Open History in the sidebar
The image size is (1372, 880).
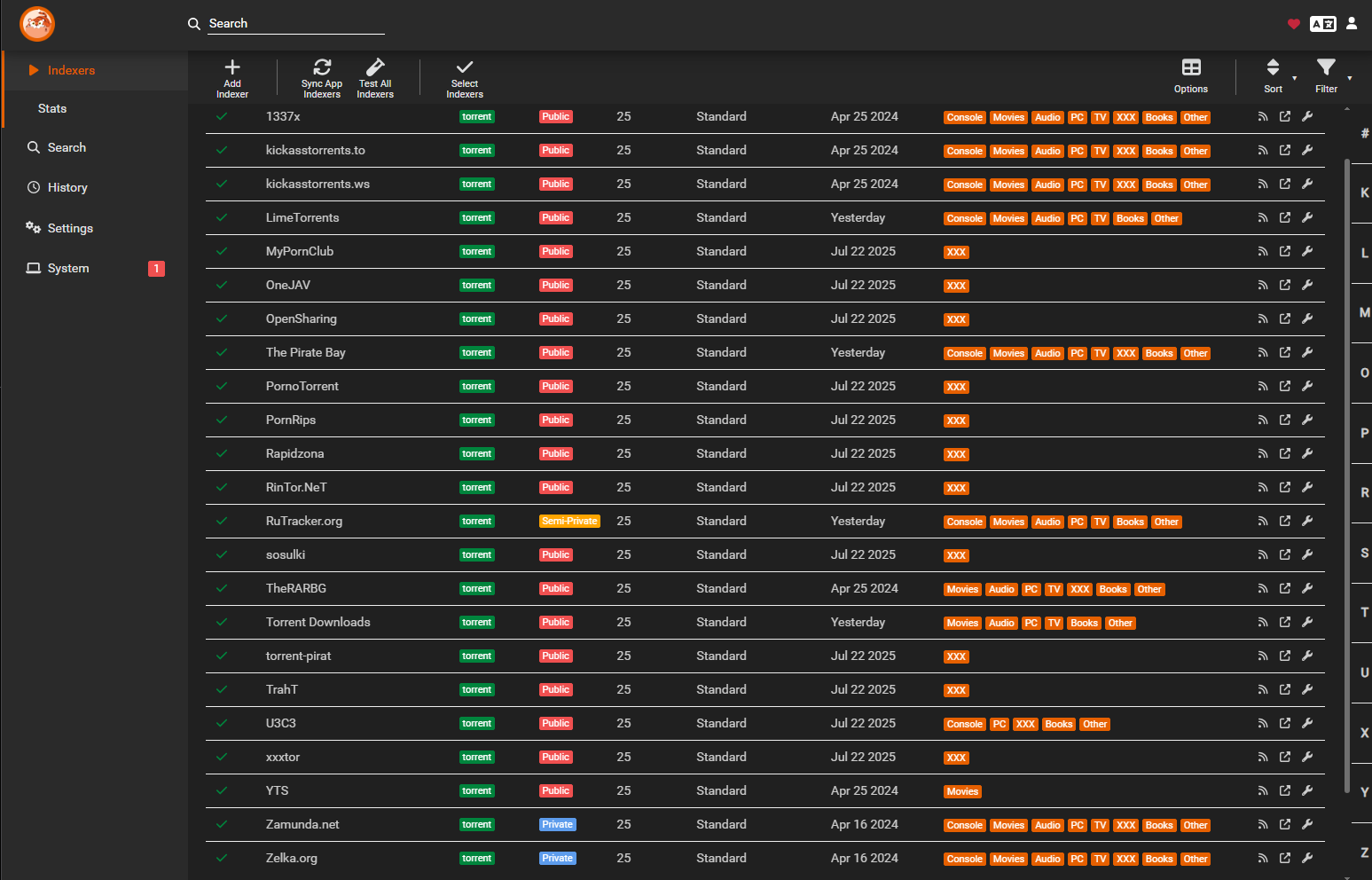(94, 187)
